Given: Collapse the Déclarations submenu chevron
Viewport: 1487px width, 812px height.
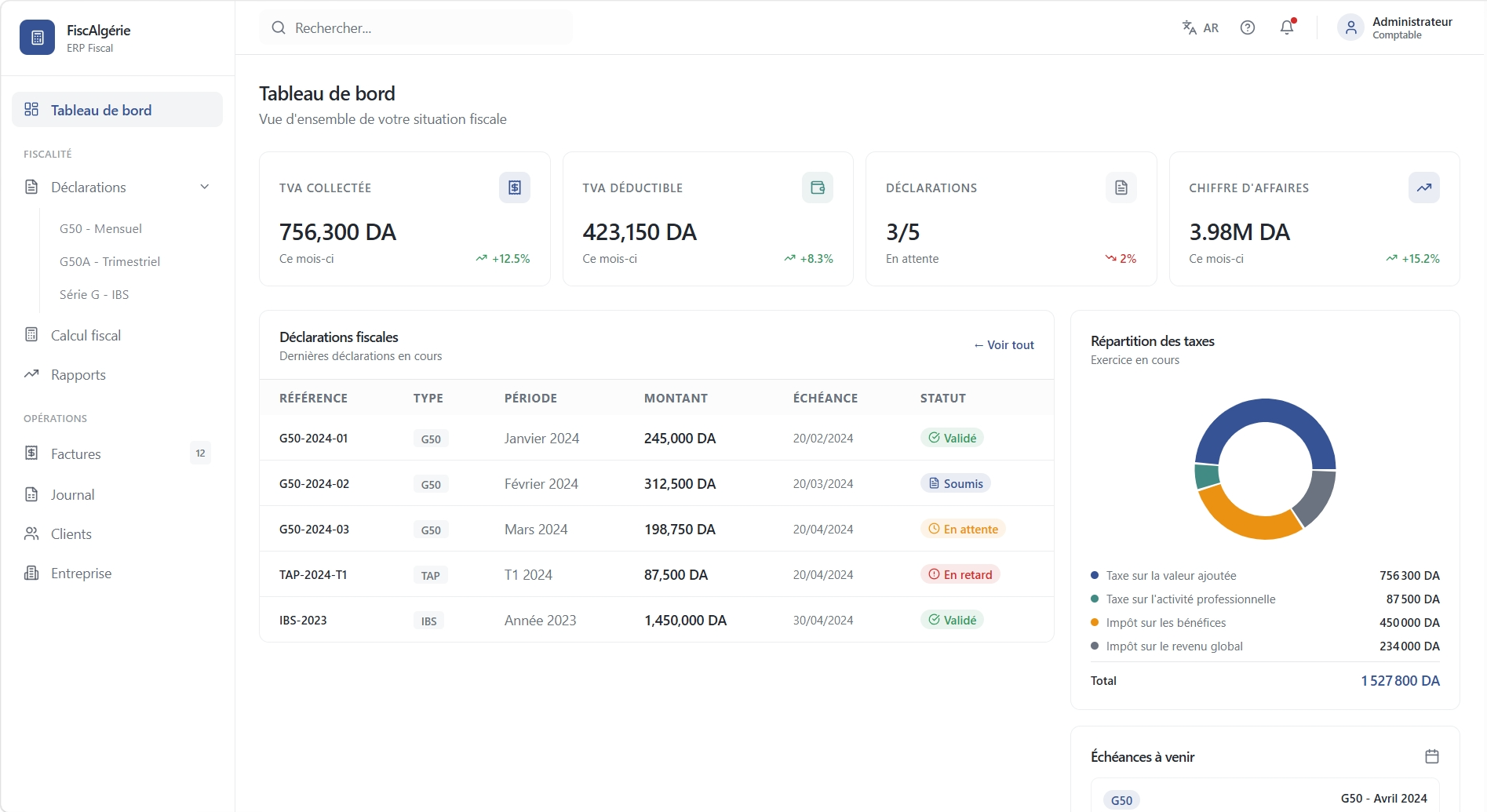Looking at the screenshot, I should 205,187.
